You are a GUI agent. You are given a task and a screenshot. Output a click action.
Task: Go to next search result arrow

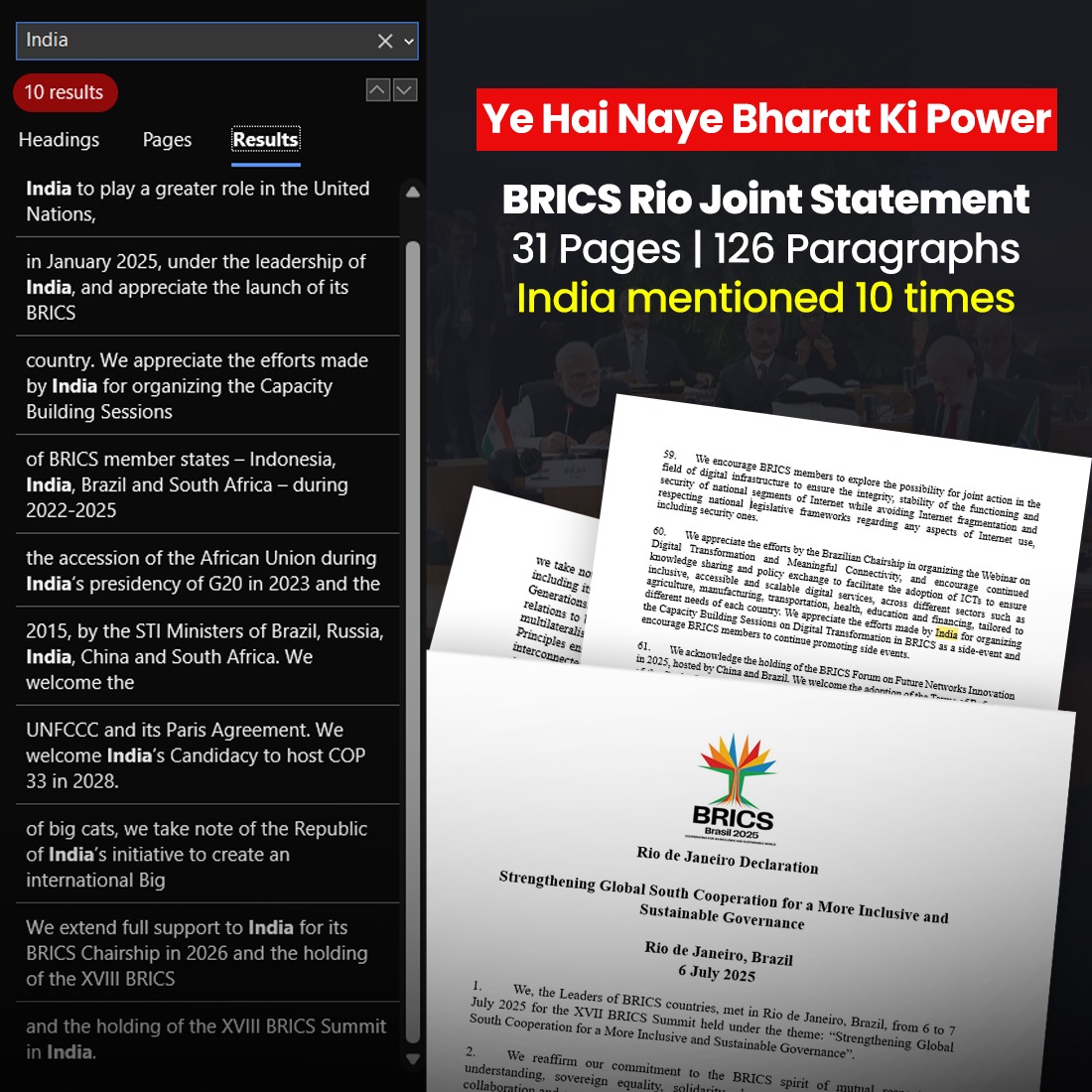pyautogui.click(x=405, y=89)
